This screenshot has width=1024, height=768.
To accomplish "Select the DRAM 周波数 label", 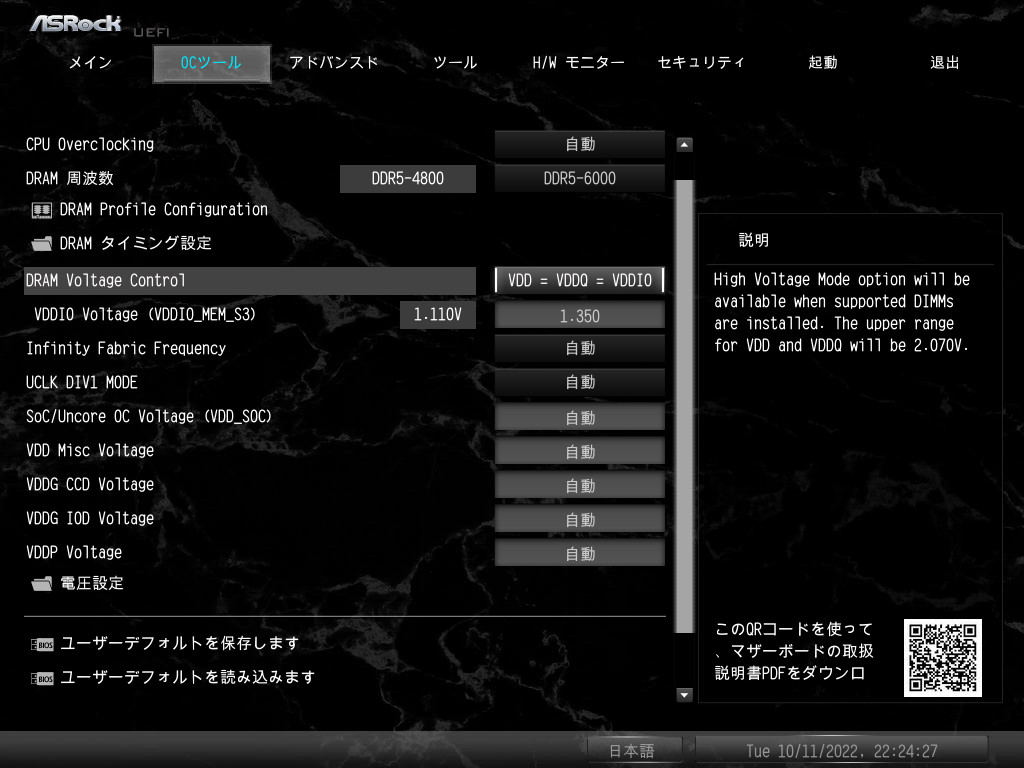I will click(70, 178).
